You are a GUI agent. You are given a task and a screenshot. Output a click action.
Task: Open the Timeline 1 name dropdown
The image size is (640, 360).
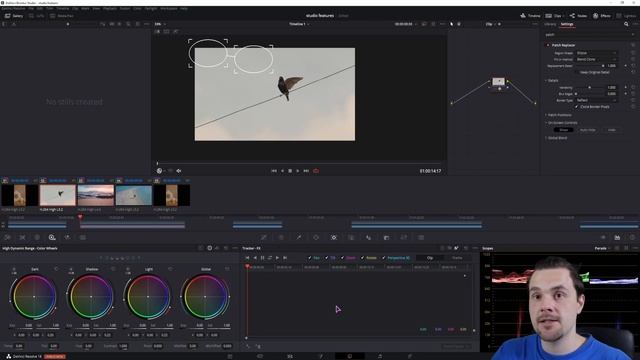pyautogui.click(x=299, y=24)
